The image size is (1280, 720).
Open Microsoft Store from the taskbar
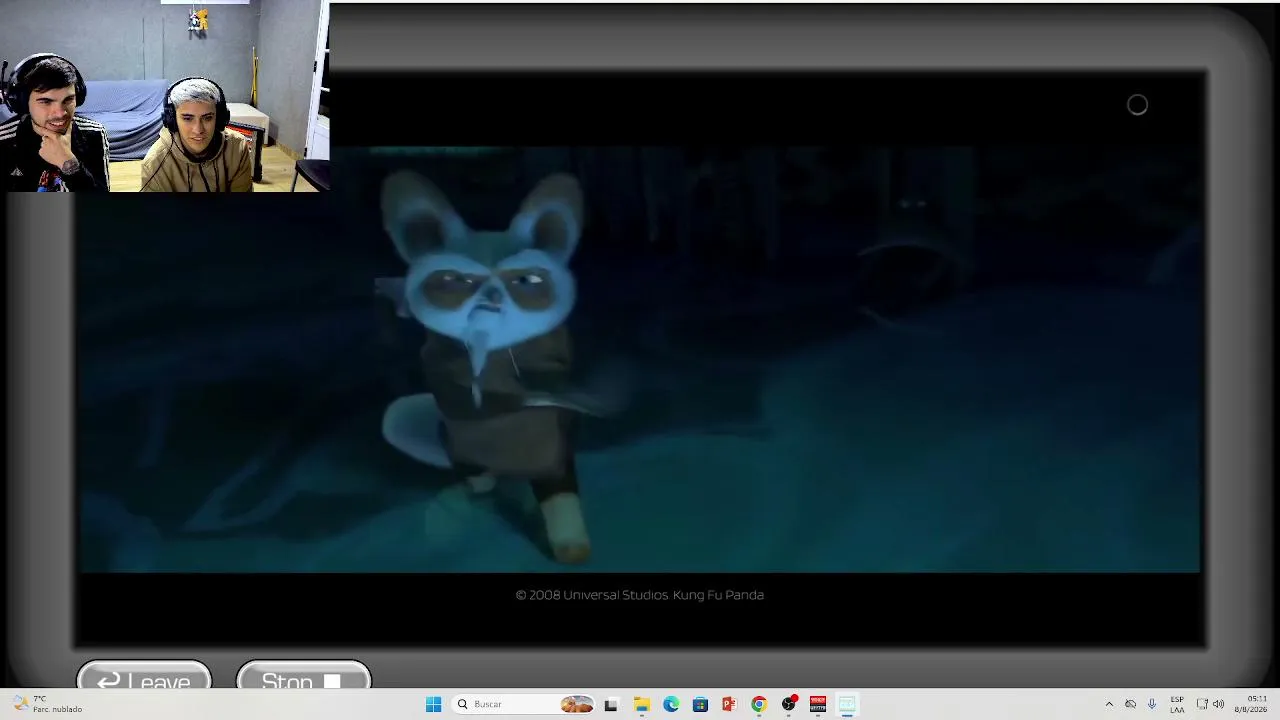click(700, 704)
